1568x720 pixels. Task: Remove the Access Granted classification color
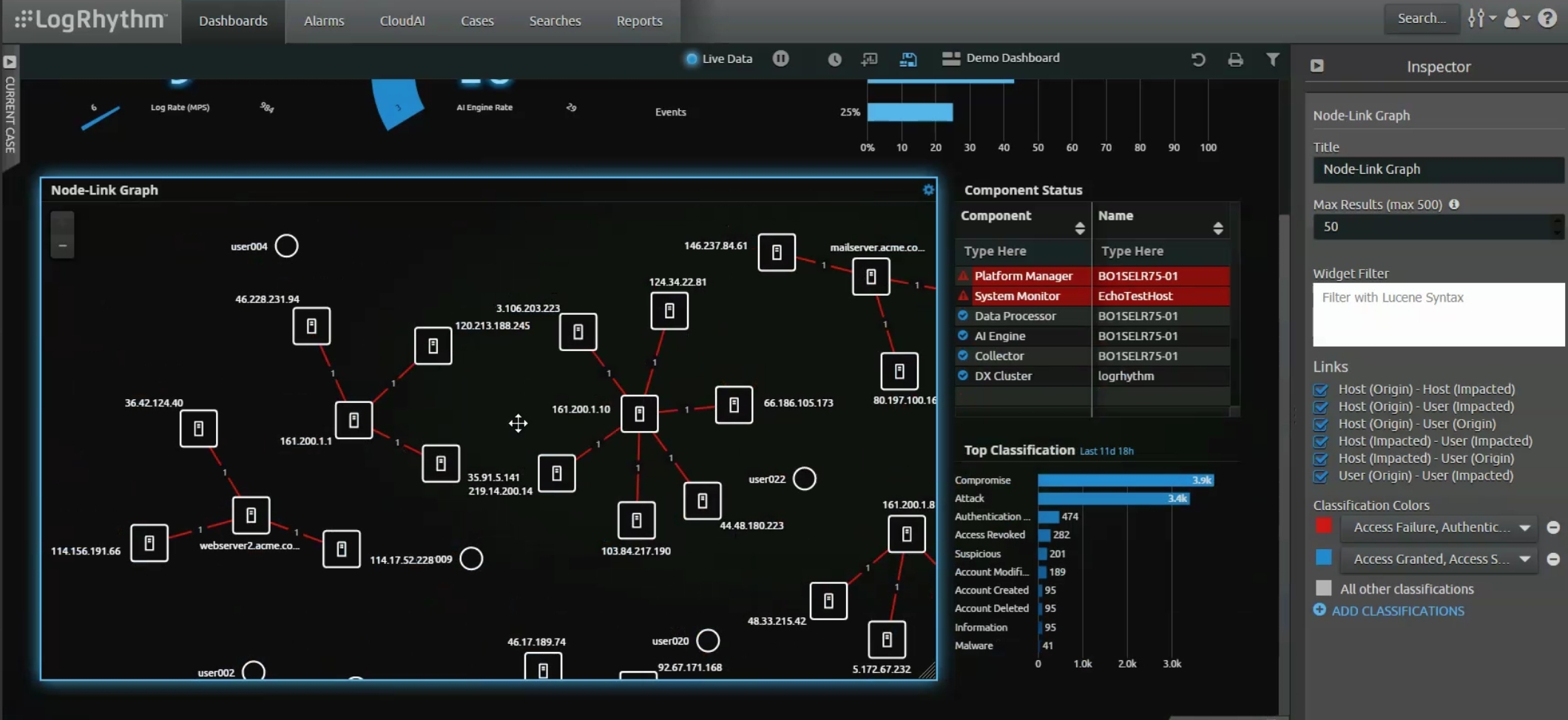(1553, 560)
